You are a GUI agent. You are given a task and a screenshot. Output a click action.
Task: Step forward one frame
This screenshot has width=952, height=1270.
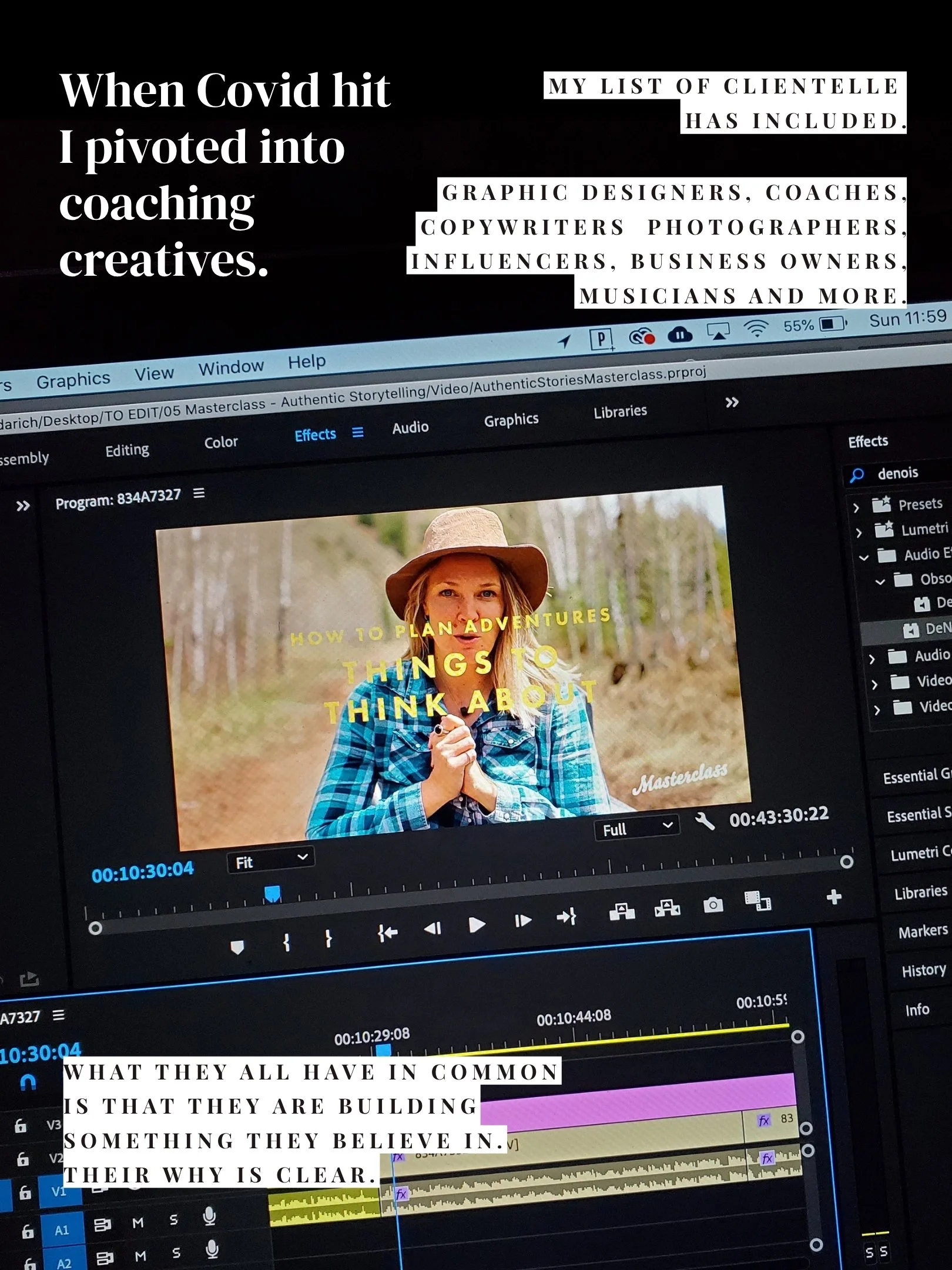[522, 920]
